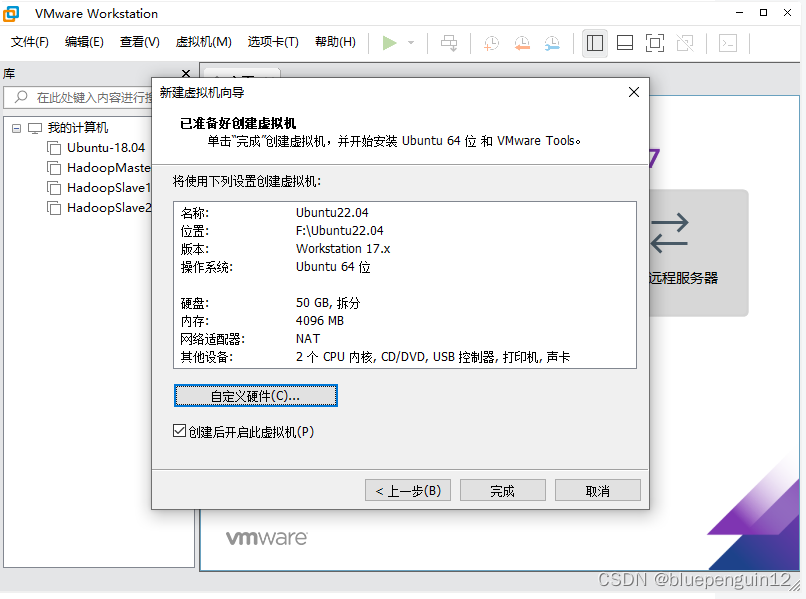This screenshot has width=806, height=599.
Task: Click the 取消 cancel button
Action: [597, 491]
